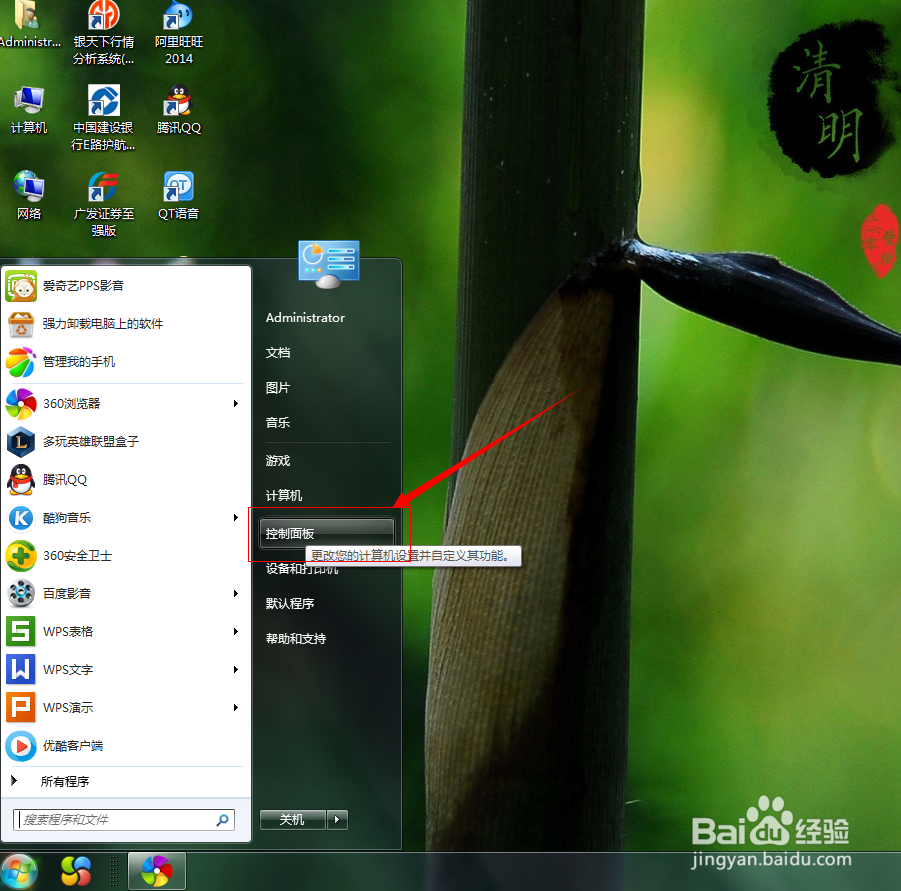901x891 pixels.
Task: Expand WPS文字 recent files arrow
Action: 236,669
